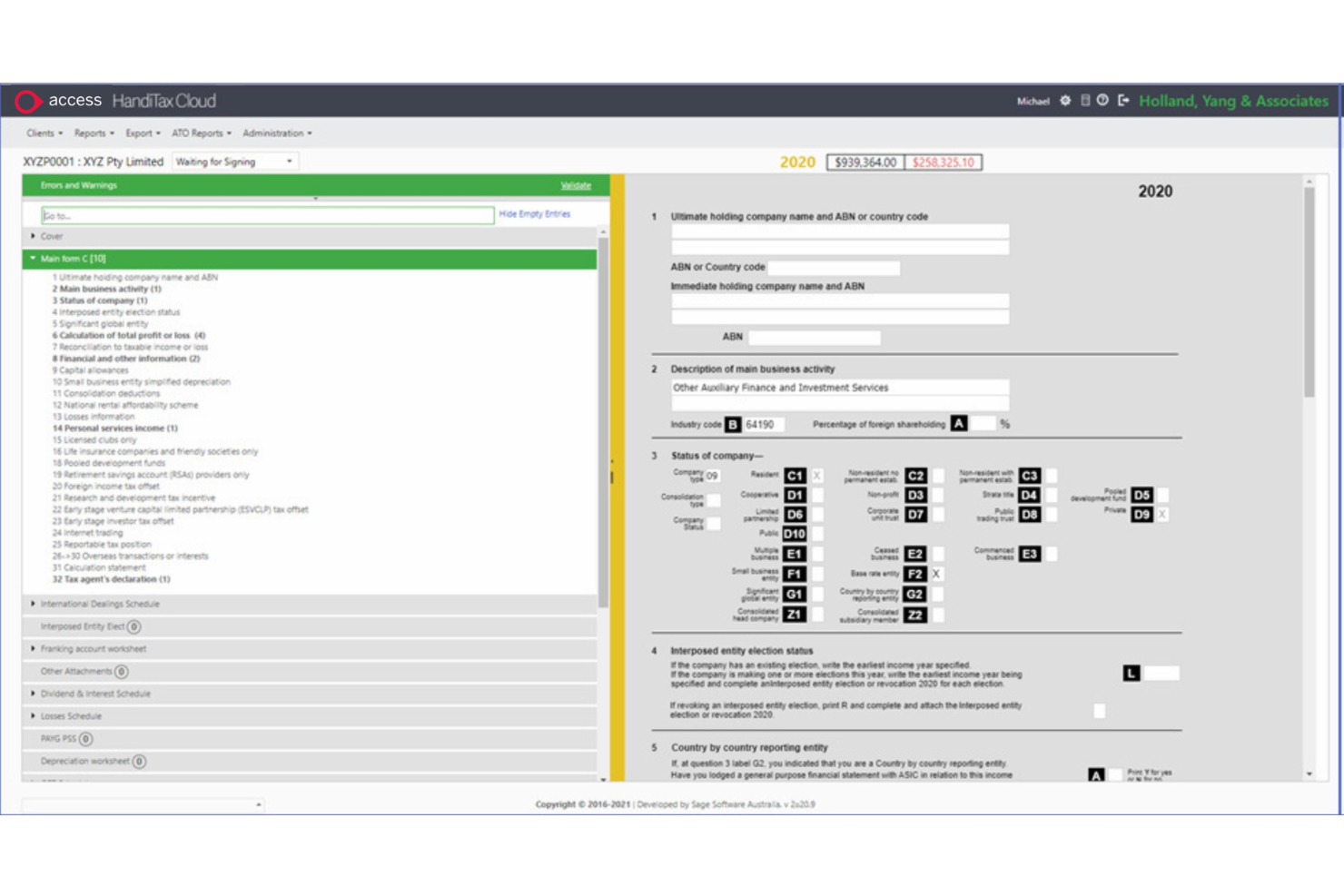The height and width of the screenshot is (896, 1344).
Task: Tick the C2 Non-resident no permanent estab checkbox
Action: 937,476
